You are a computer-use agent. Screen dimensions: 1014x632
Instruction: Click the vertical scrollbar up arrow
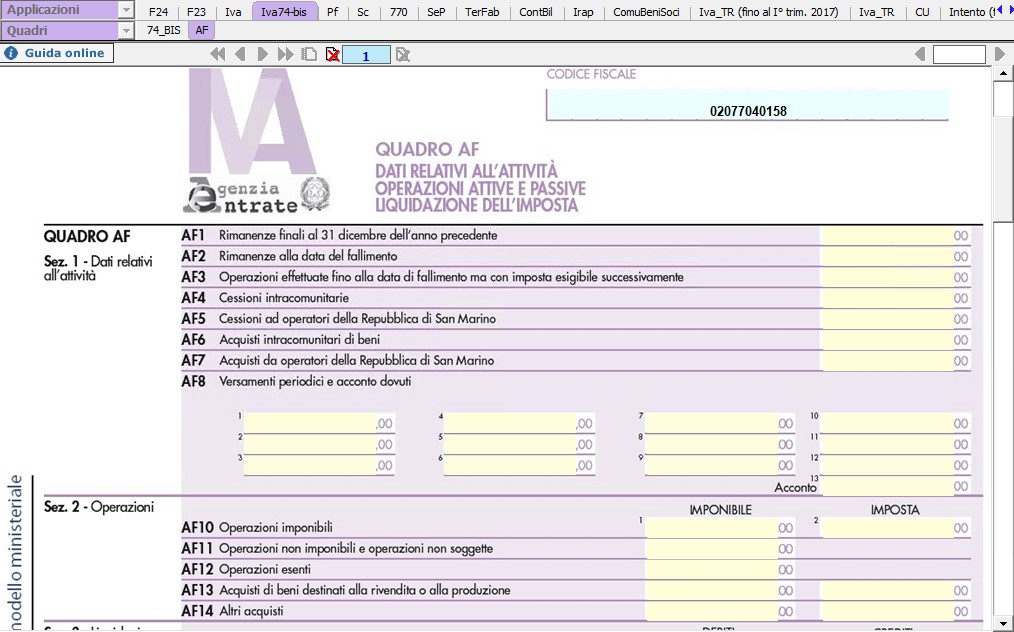coord(1003,73)
